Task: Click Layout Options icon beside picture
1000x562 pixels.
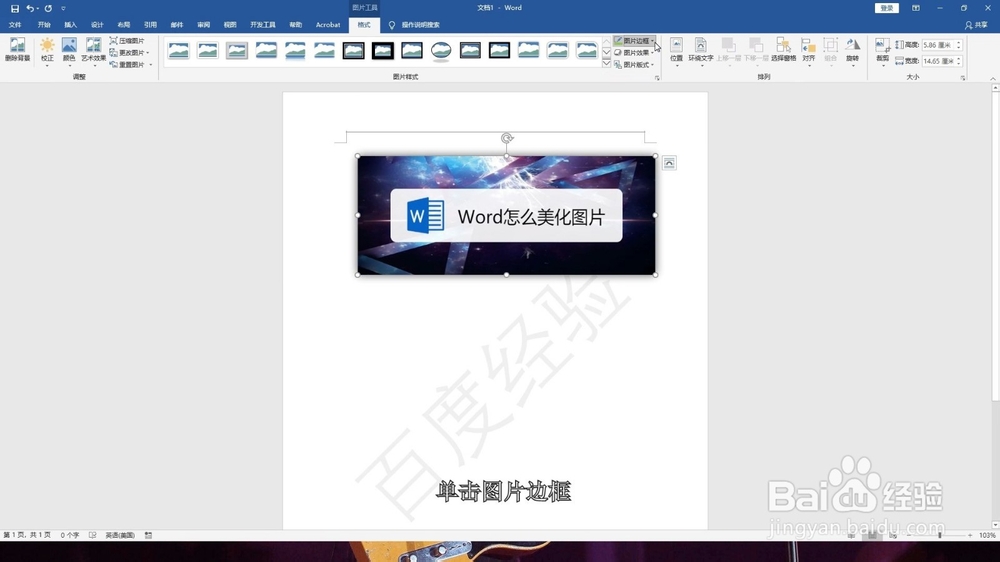Action: pos(669,163)
